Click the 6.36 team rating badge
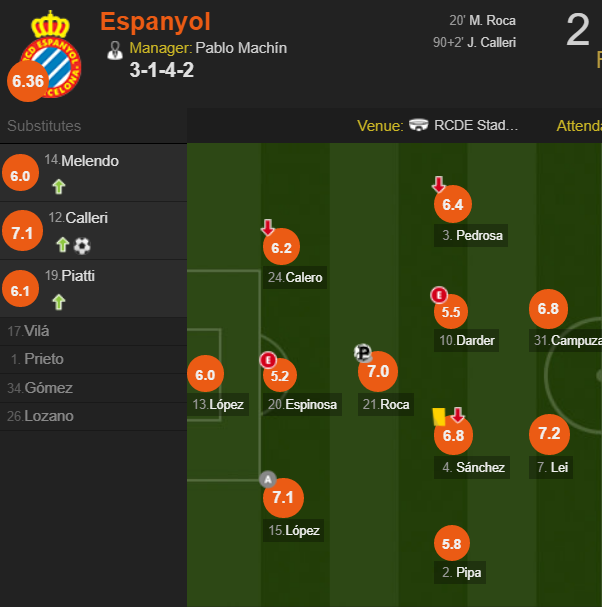602x607 pixels. [27, 81]
